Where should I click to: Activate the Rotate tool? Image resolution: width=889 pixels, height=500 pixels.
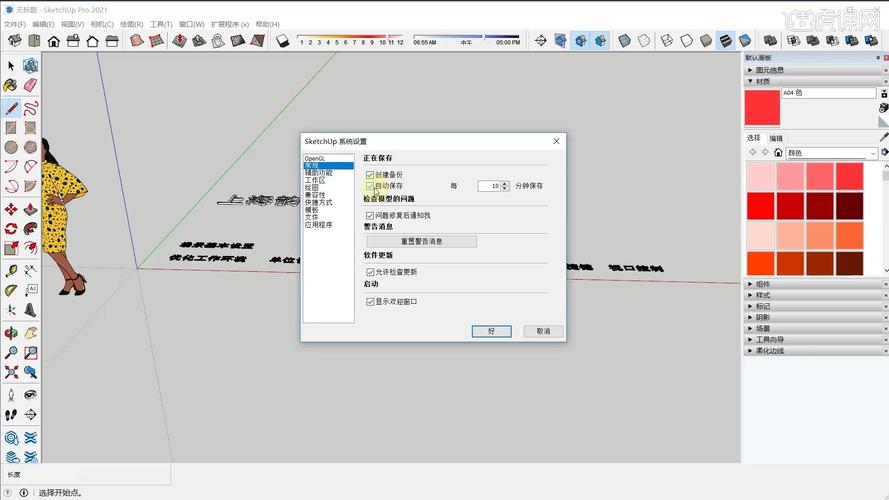(x=11, y=228)
